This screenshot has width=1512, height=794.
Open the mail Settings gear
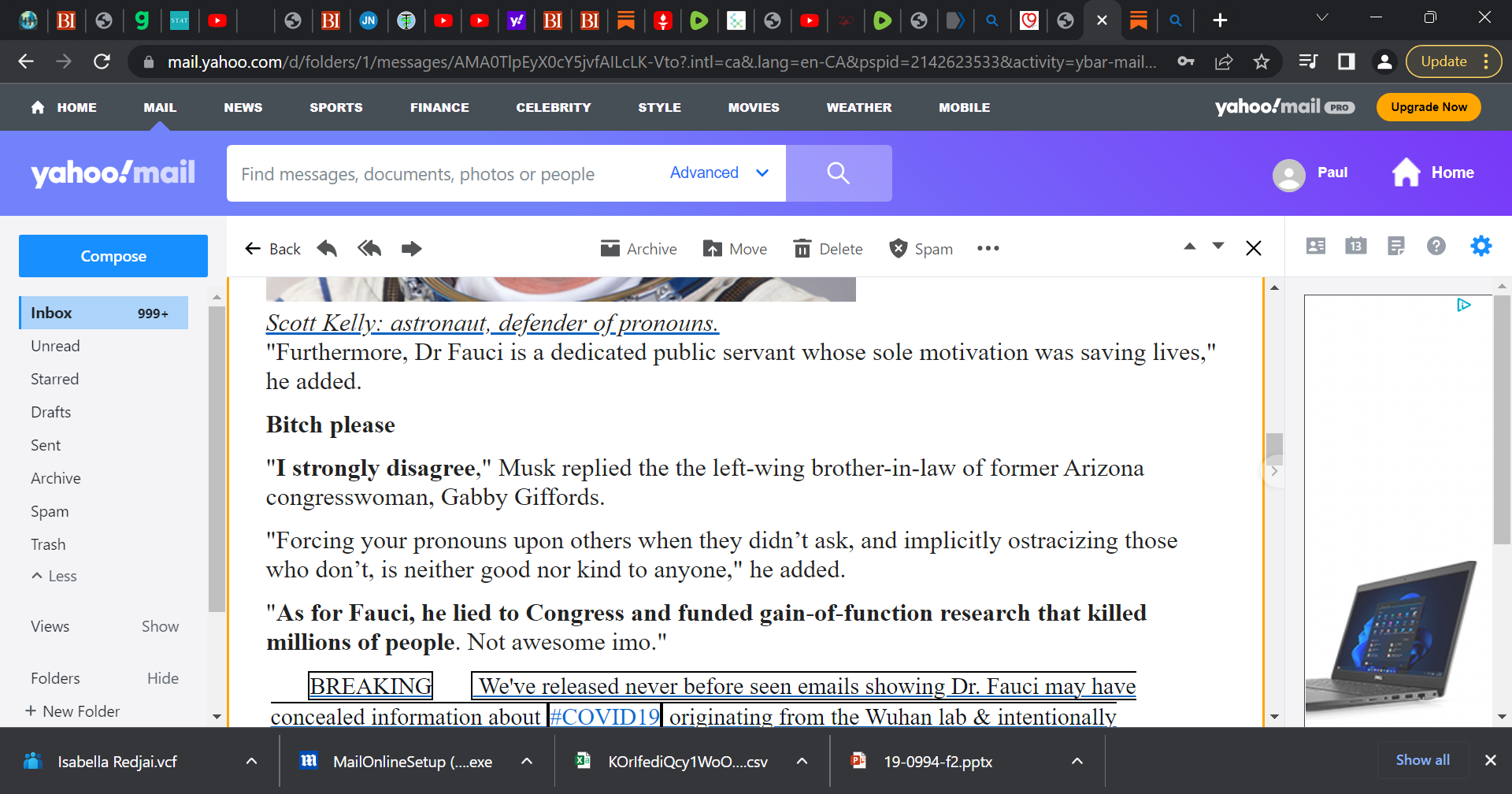1480,247
